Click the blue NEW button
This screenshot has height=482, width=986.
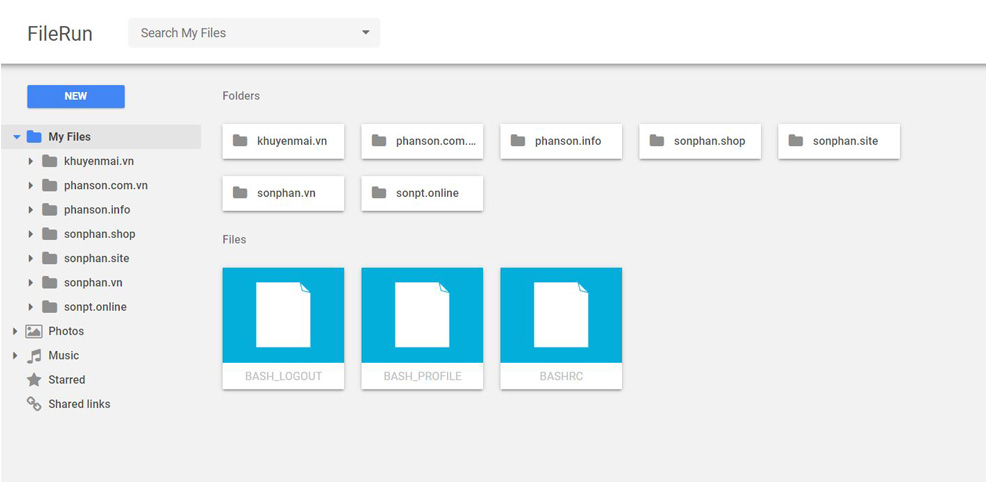pos(76,96)
